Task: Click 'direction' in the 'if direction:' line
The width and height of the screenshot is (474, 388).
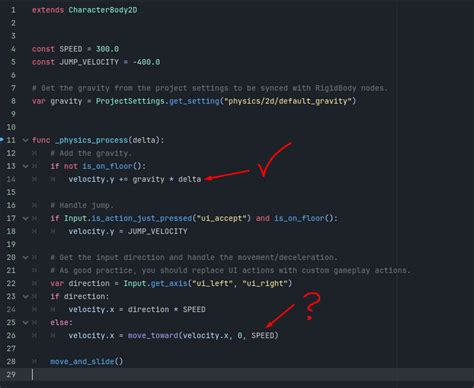Action: [84, 297]
